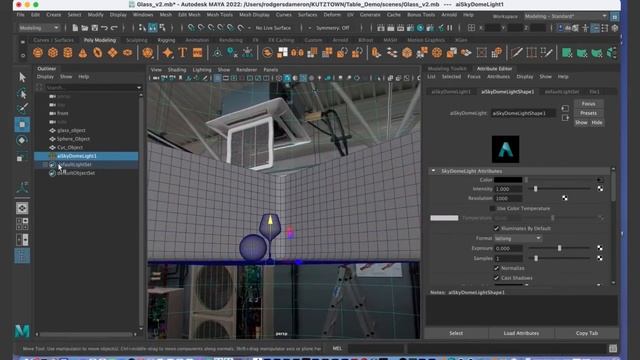This screenshot has width=640, height=360.
Task: Create a polygon cylinder from the shelf
Action: tap(68, 53)
